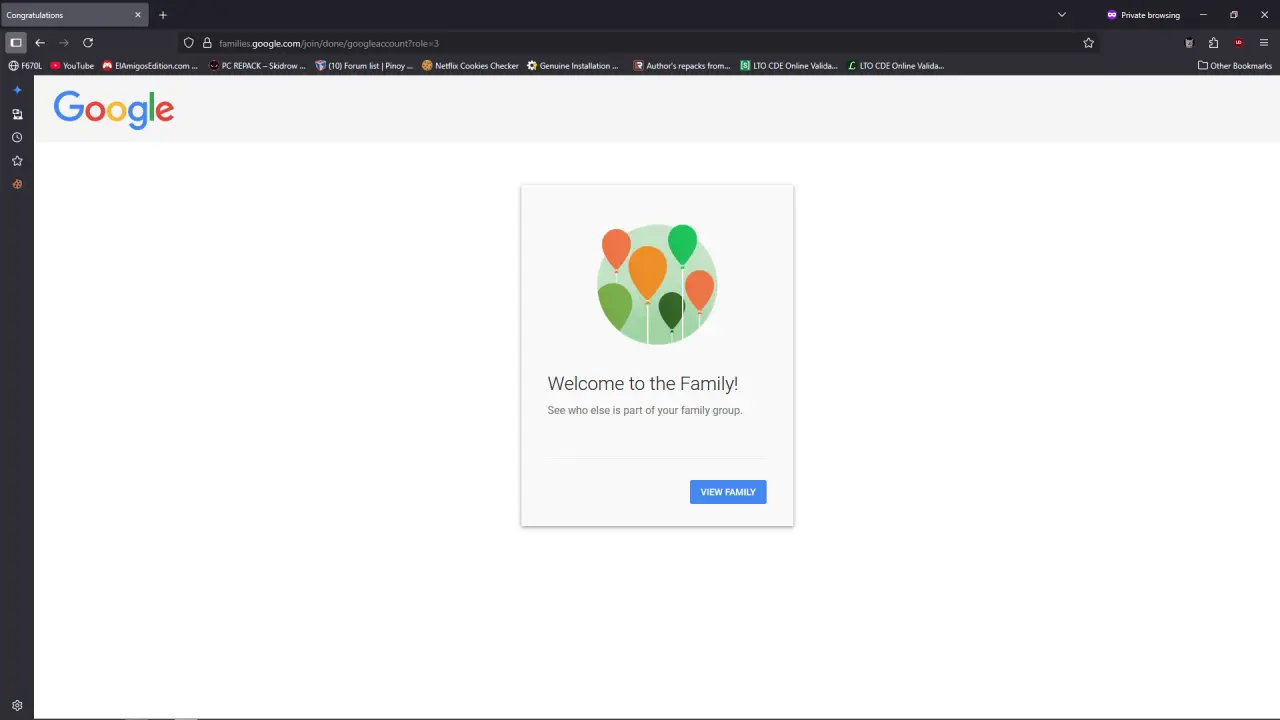Open the Author's repacks bookmark
This screenshot has width=1280, height=720.
tap(682, 66)
